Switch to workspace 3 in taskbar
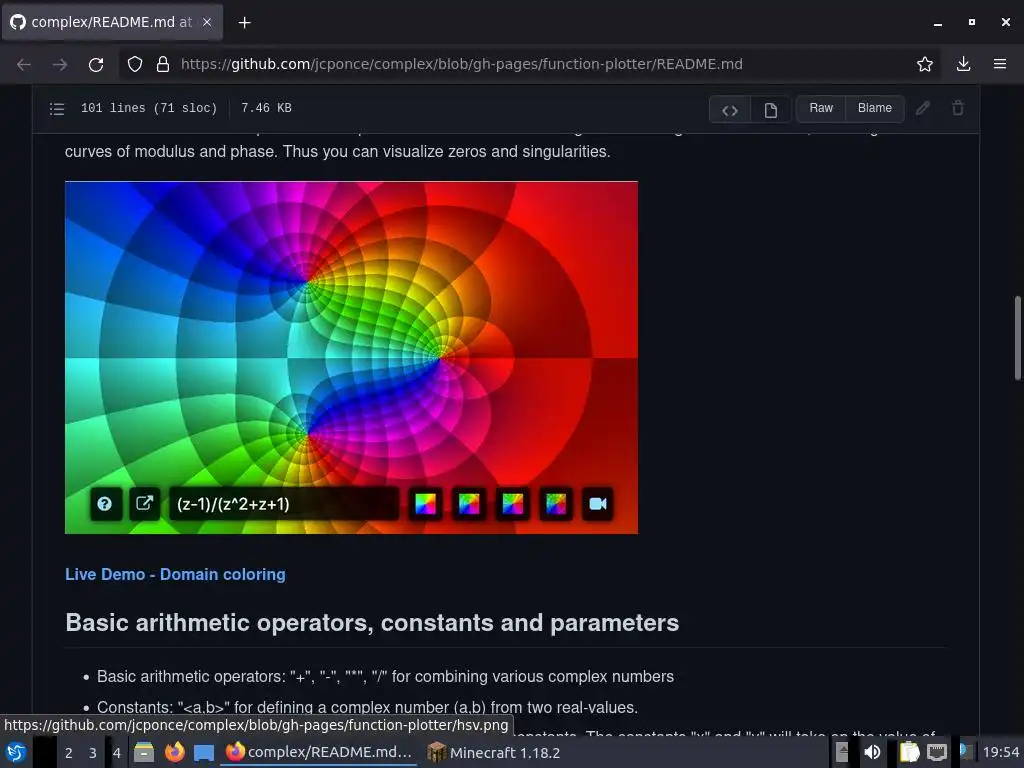The image size is (1024, 768). tap(93, 753)
